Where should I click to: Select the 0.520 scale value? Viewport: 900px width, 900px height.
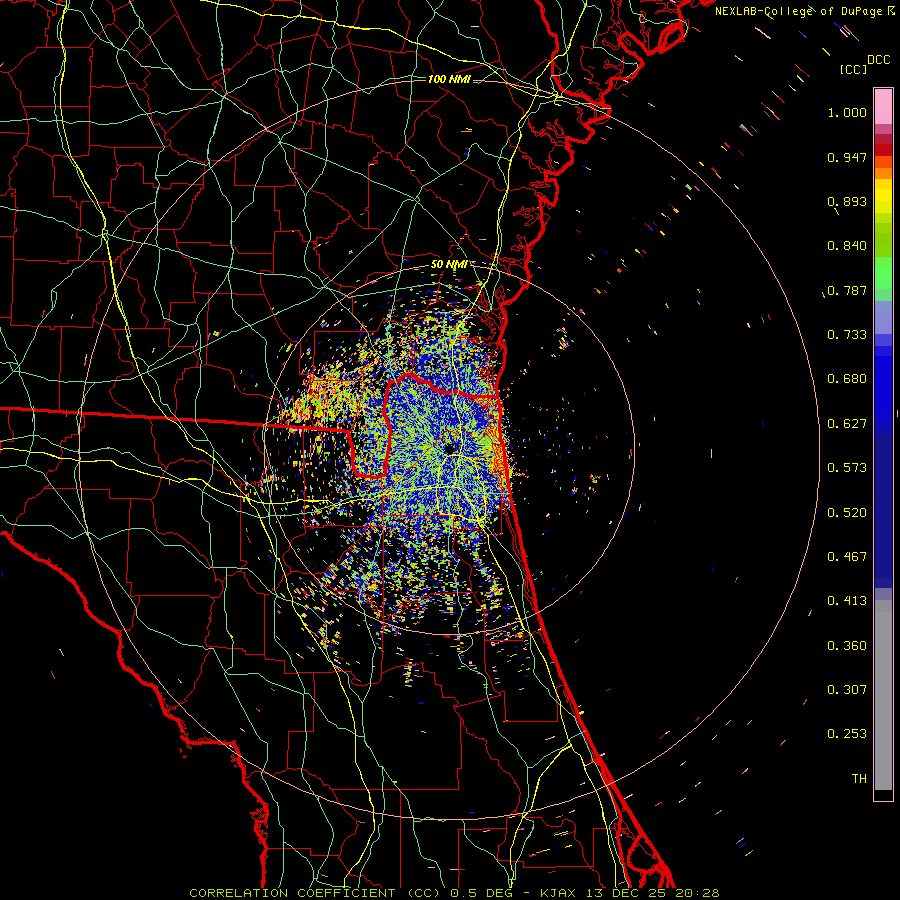click(x=847, y=513)
